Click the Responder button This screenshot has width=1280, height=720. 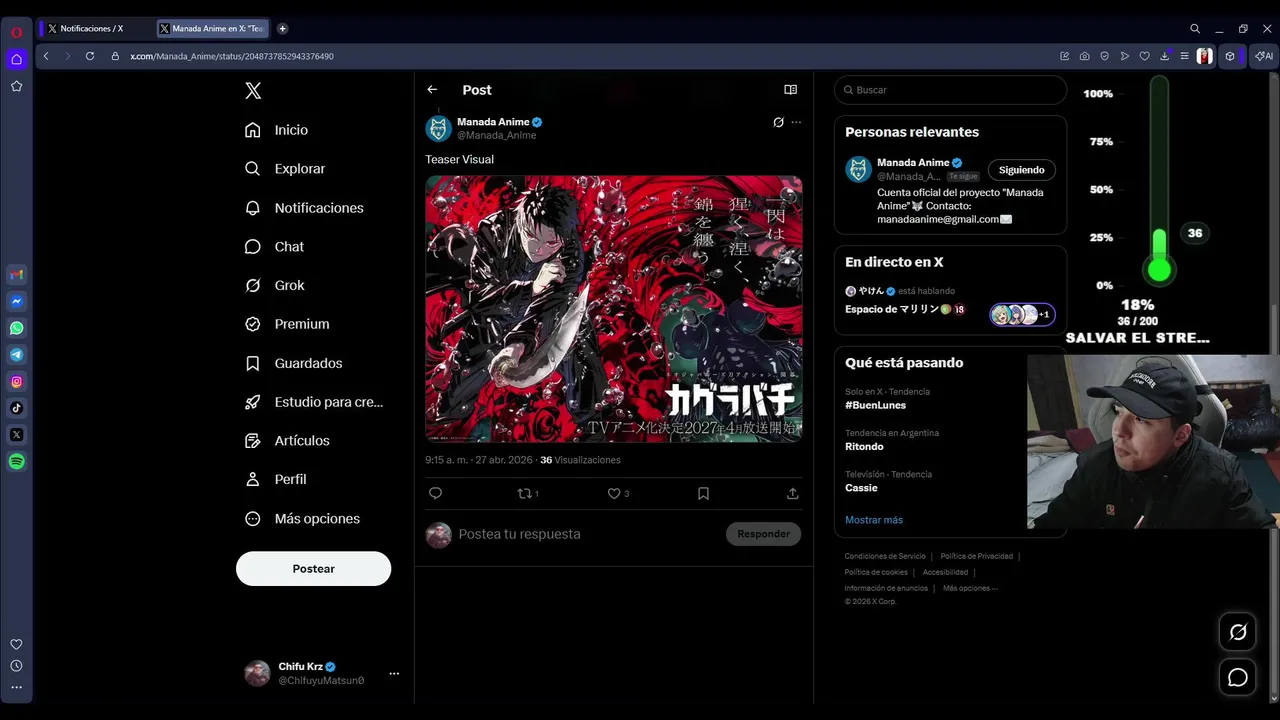point(763,534)
